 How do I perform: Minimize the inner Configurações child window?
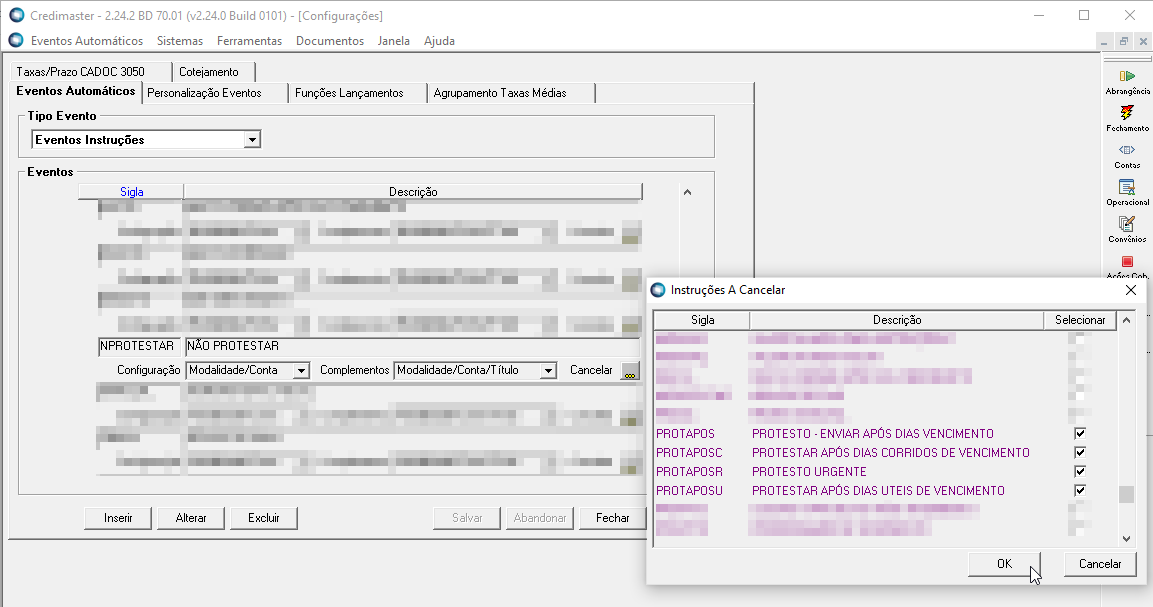pyautogui.click(x=1104, y=41)
